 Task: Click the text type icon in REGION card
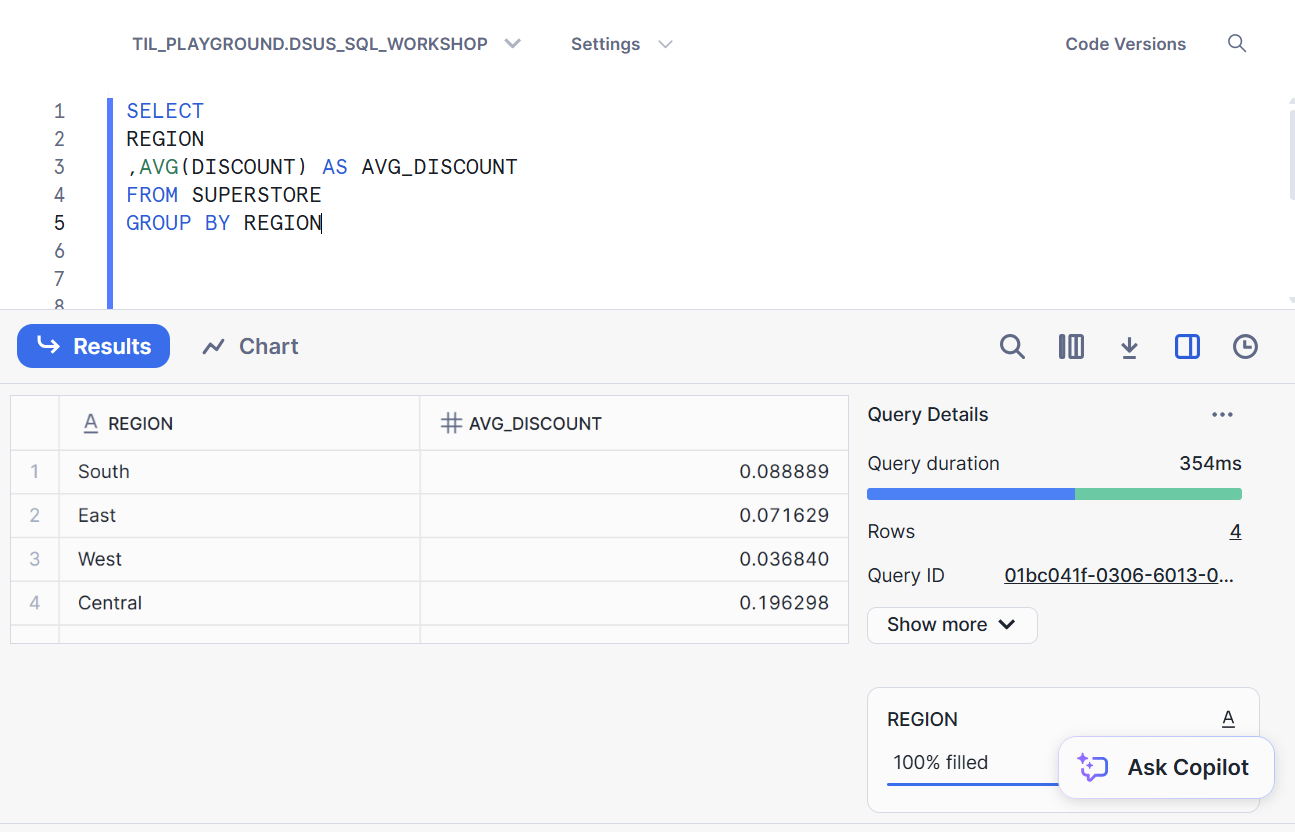[1228, 719]
